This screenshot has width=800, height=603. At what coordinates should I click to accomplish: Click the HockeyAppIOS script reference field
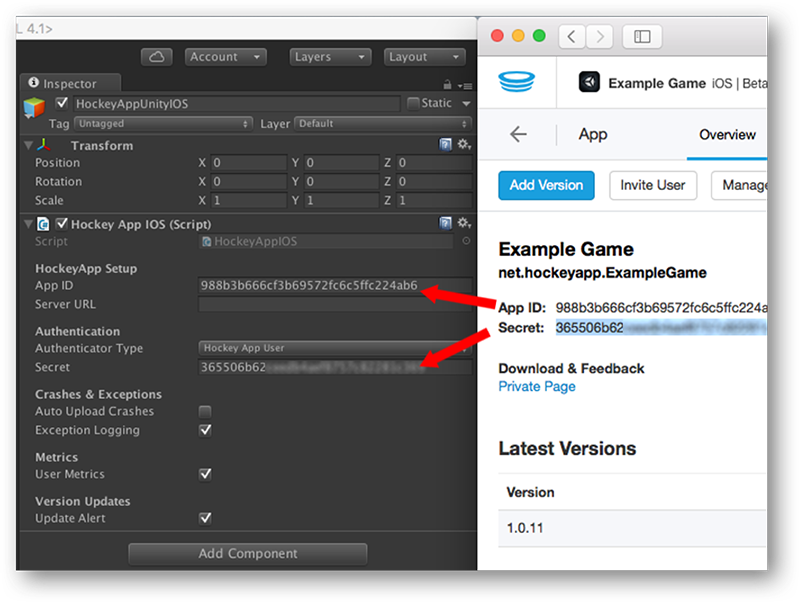326,241
